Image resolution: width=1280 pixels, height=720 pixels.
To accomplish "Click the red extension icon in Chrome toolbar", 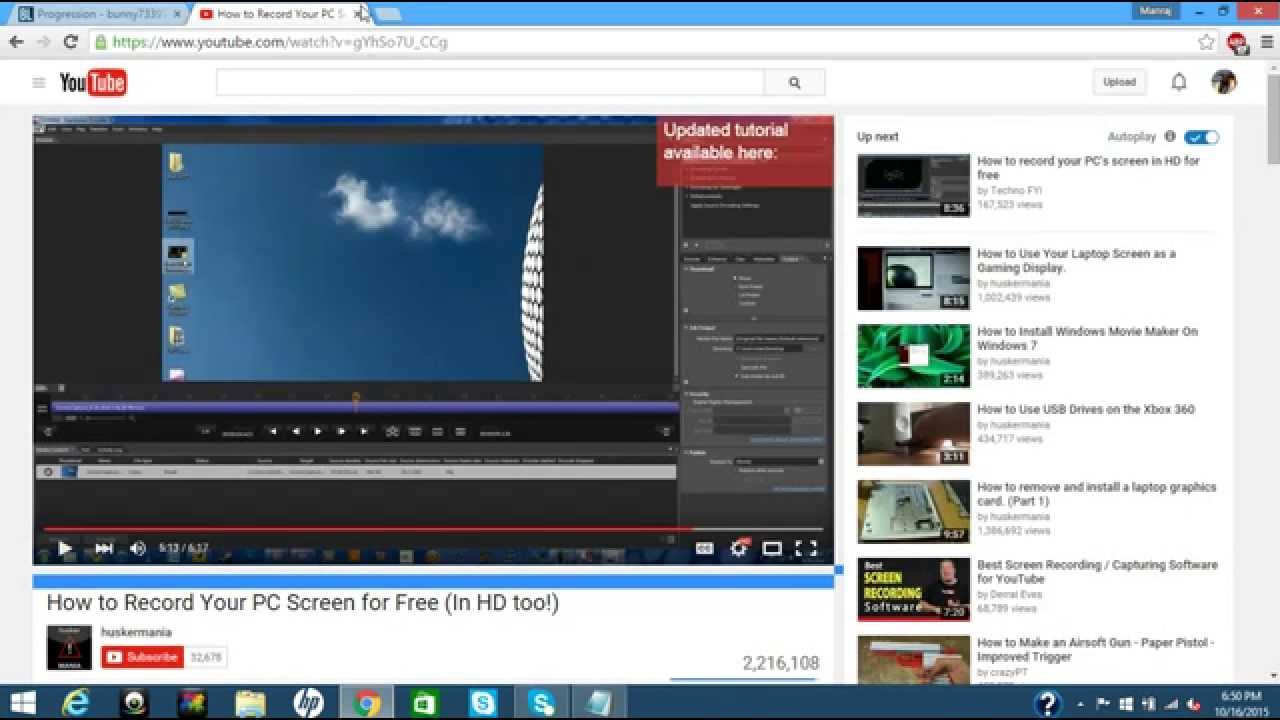I will coord(1237,42).
